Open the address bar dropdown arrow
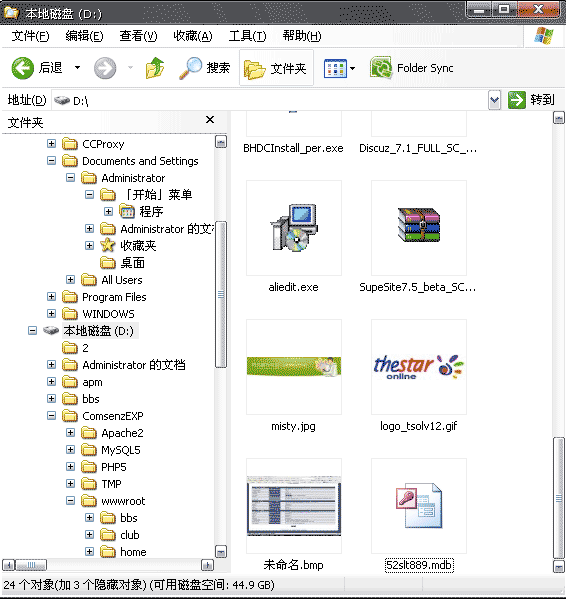This screenshot has height=599, width=566. (x=495, y=100)
